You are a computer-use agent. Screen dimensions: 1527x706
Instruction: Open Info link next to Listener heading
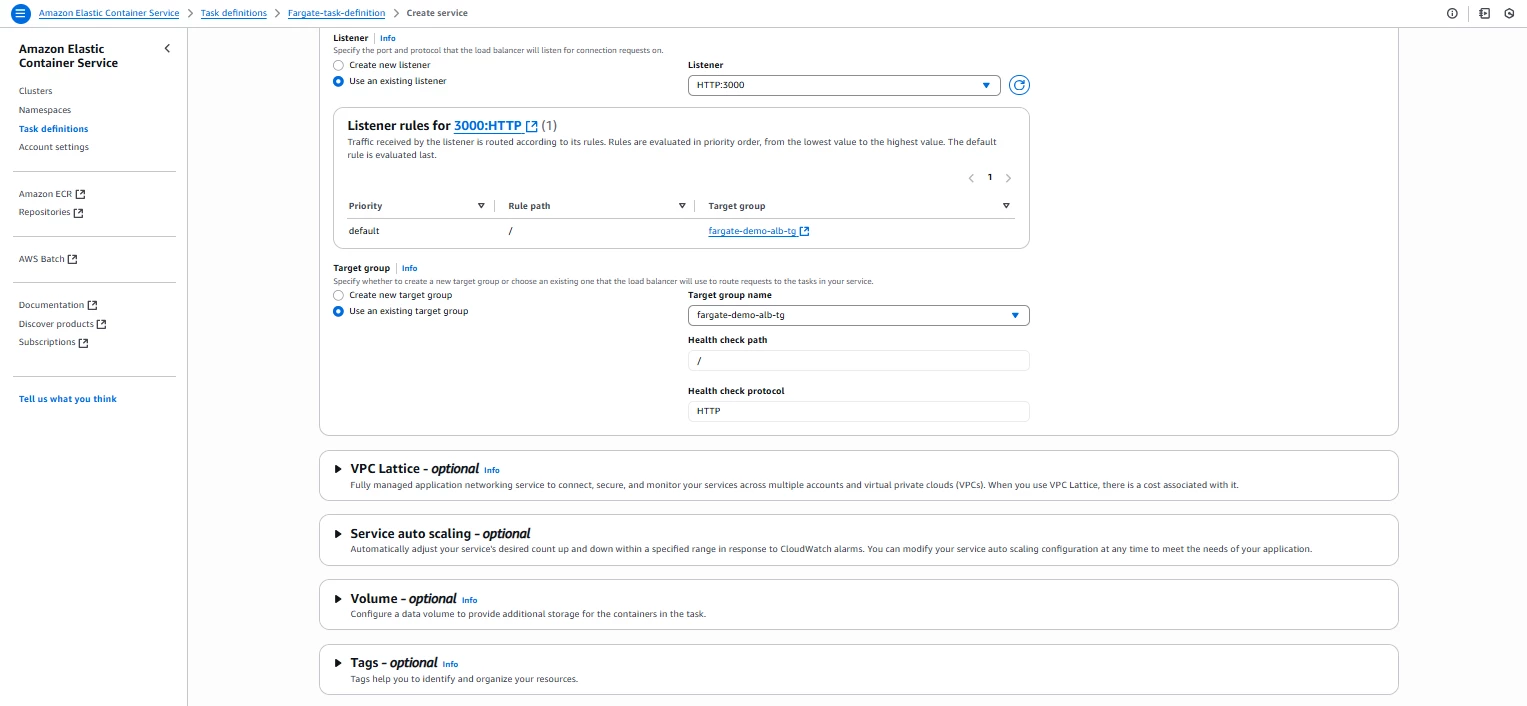[x=387, y=38]
